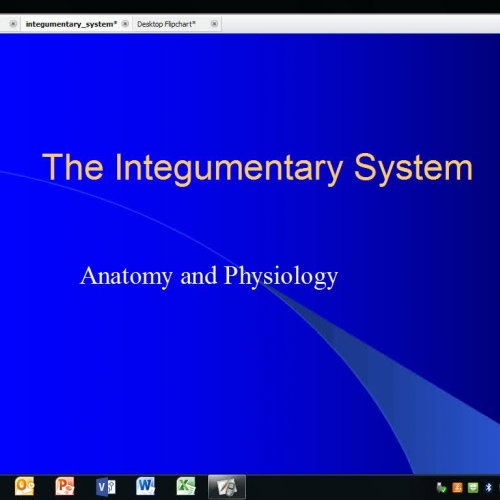
Task: Open Visio from the taskbar
Action: pyautogui.click(x=105, y=487)
